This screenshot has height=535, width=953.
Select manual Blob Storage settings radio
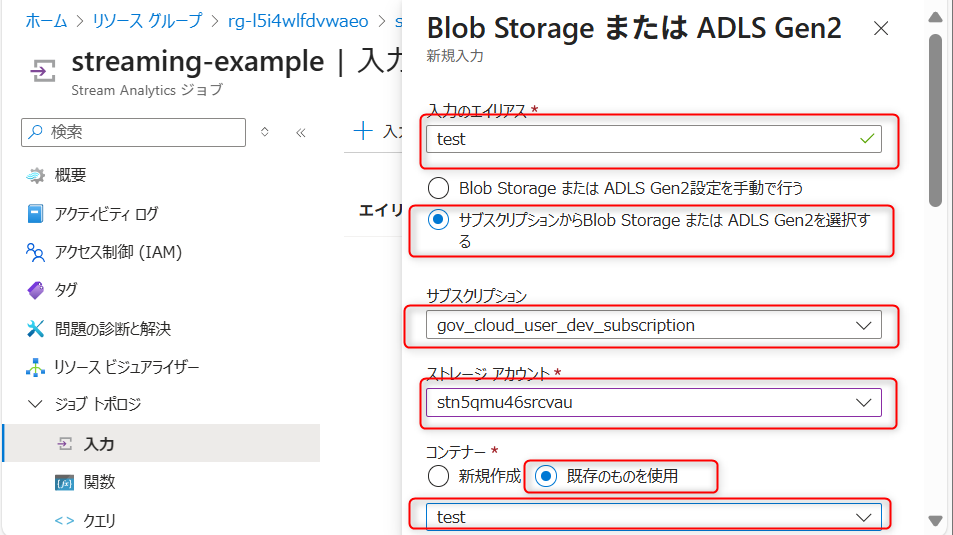(438, 187)
